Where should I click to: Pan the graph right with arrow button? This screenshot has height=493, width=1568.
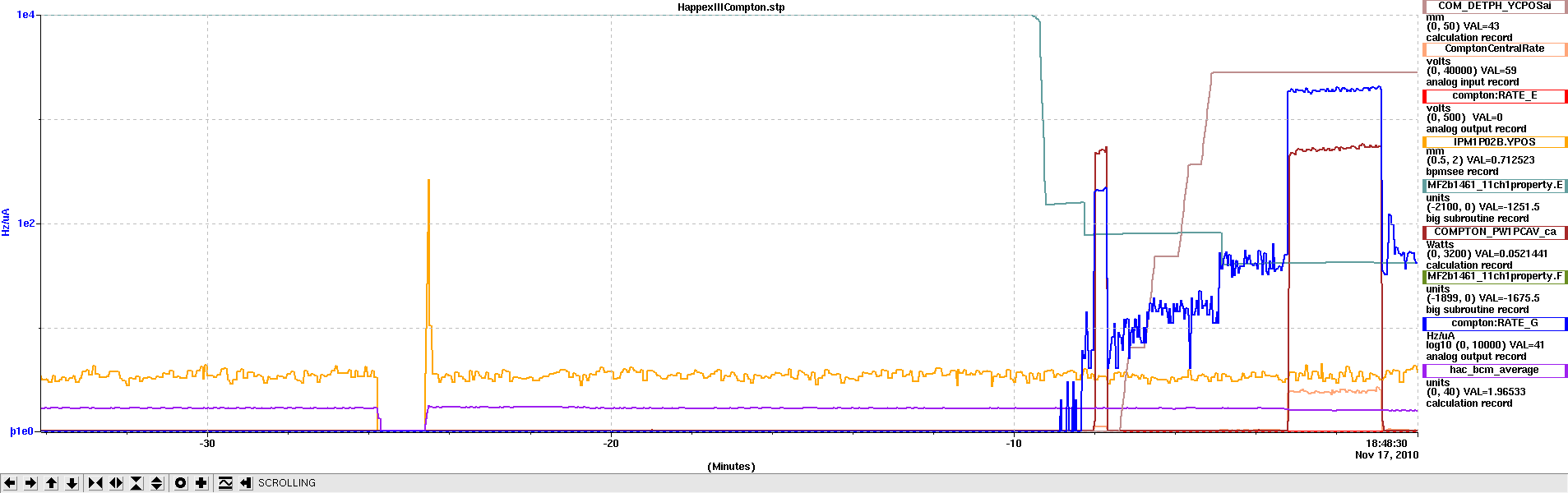[30, 483]
